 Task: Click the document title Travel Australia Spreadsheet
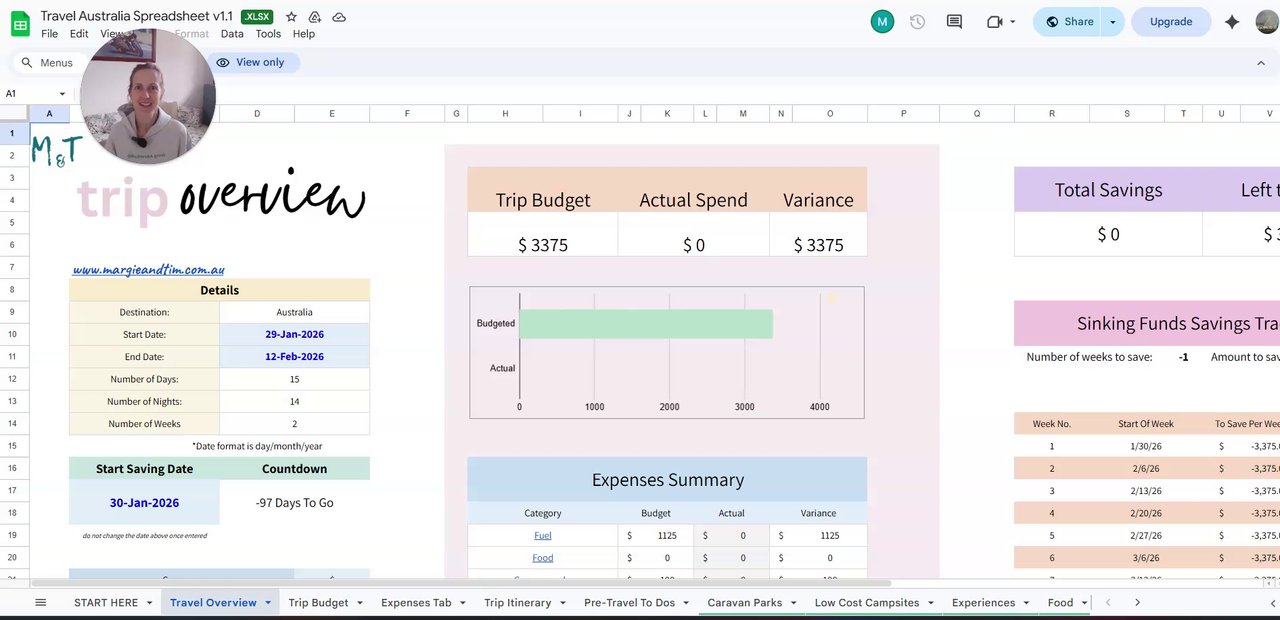136,16
